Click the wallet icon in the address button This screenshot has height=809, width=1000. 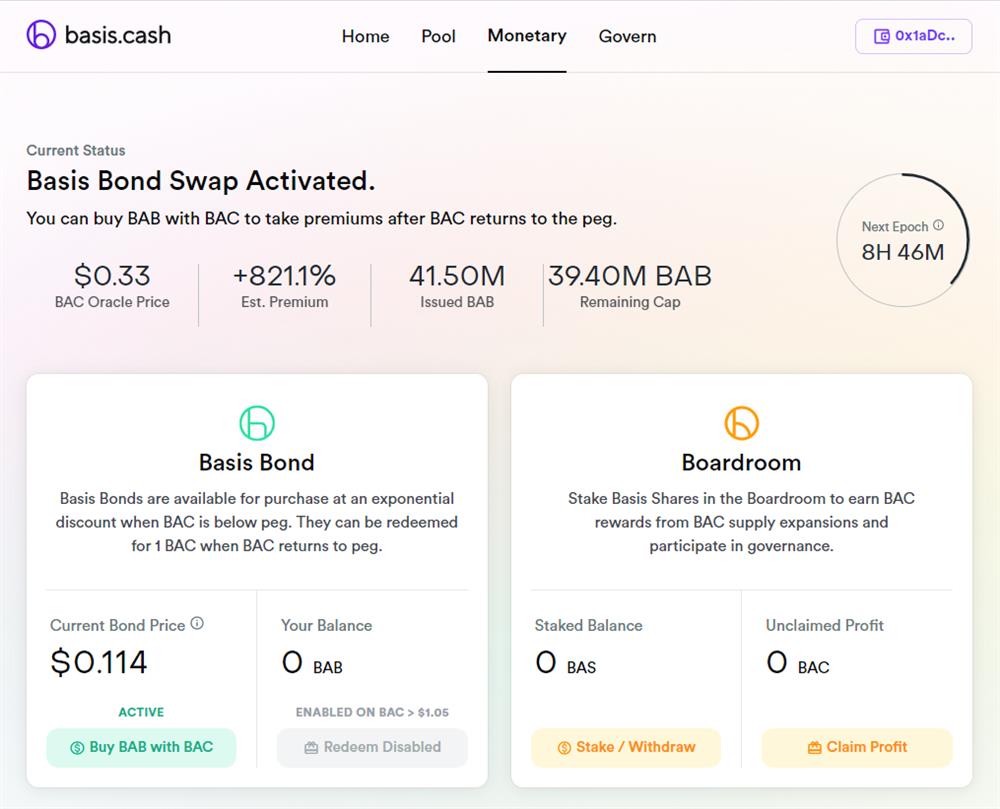(x=881, y=36)
